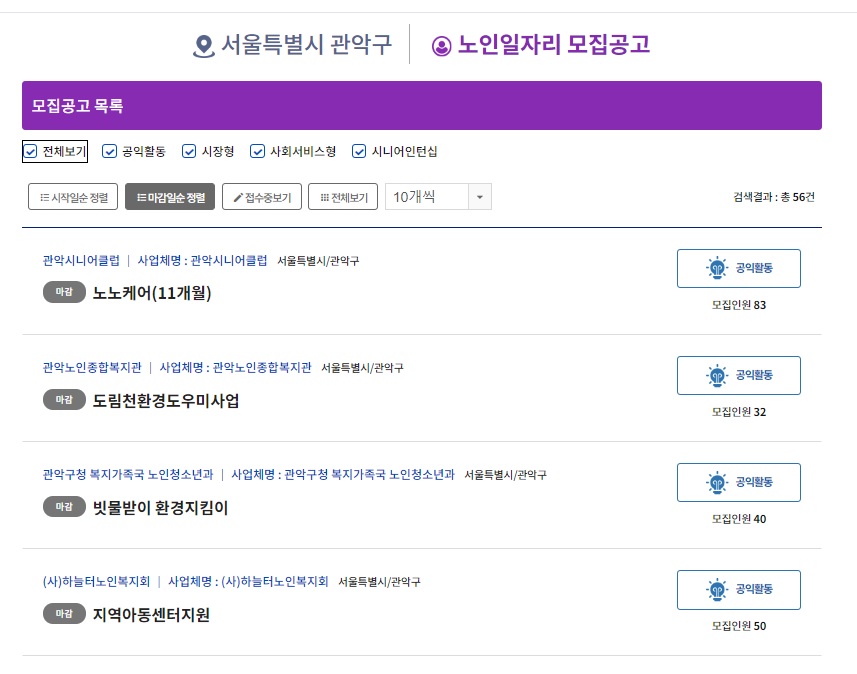Click the (사)하늘터노인복지회 organization link

96,582
